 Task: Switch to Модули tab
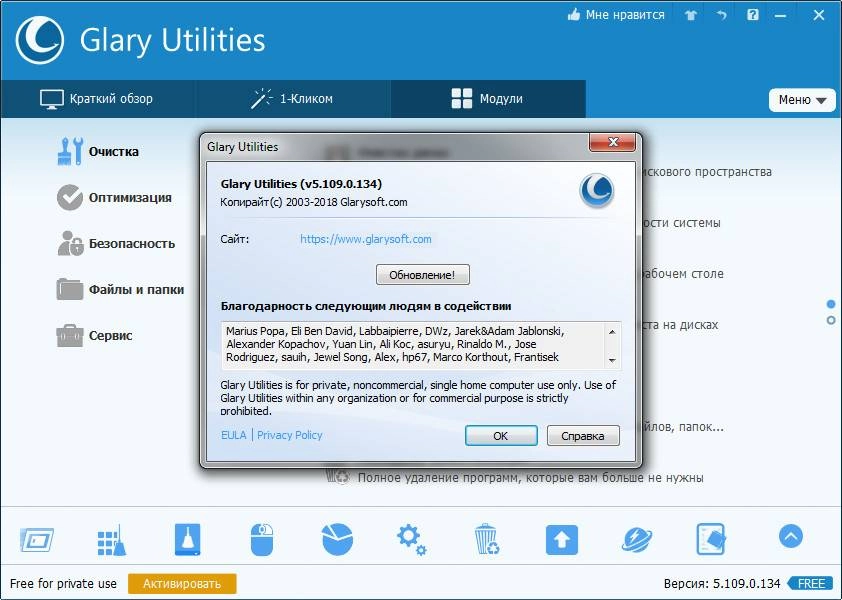coord(488,99)
